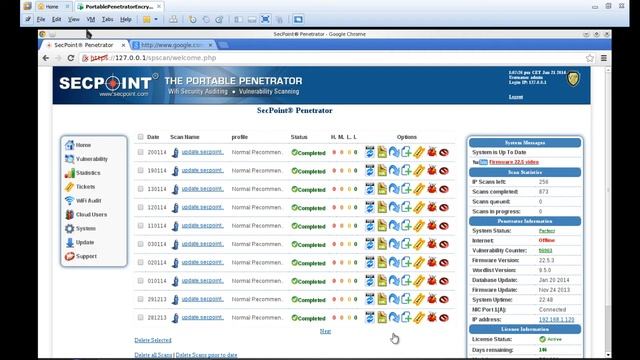Bookmark the page with the star icon
The height and width of the screenshot is (360, 640).
(x=589, y=58)
